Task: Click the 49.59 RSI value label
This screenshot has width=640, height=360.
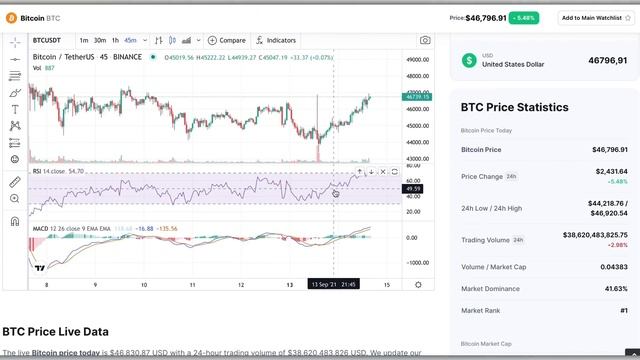Action: pyautogui.click(x=413, y=189)
